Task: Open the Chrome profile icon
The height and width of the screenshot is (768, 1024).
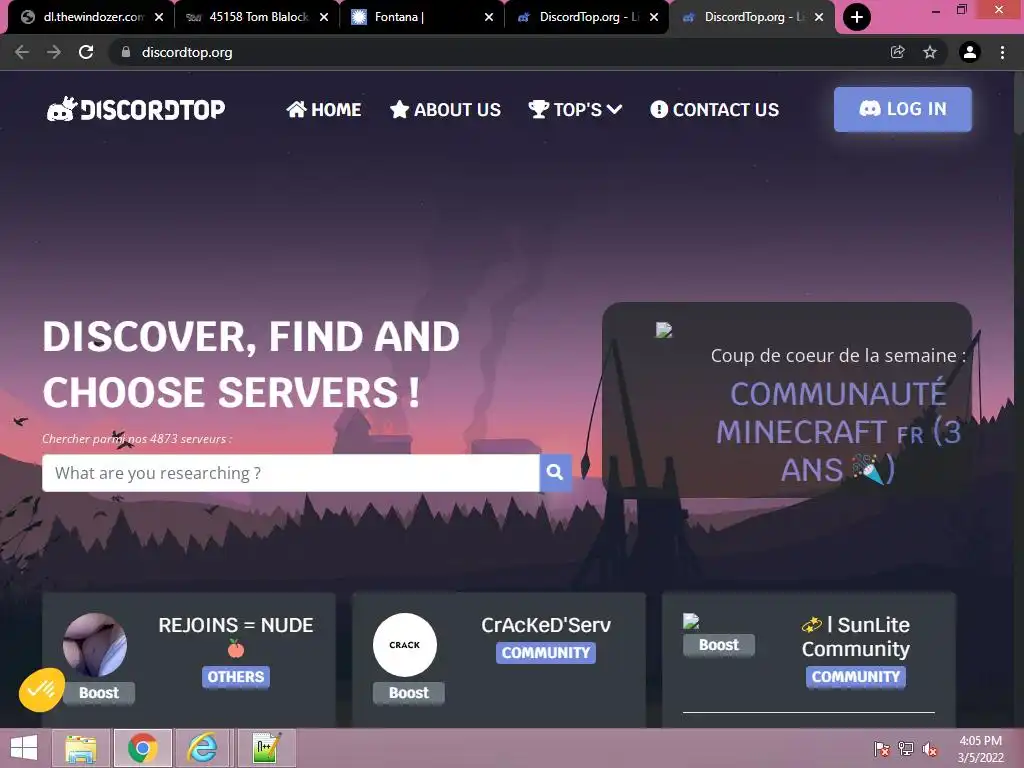Action: 970,52
